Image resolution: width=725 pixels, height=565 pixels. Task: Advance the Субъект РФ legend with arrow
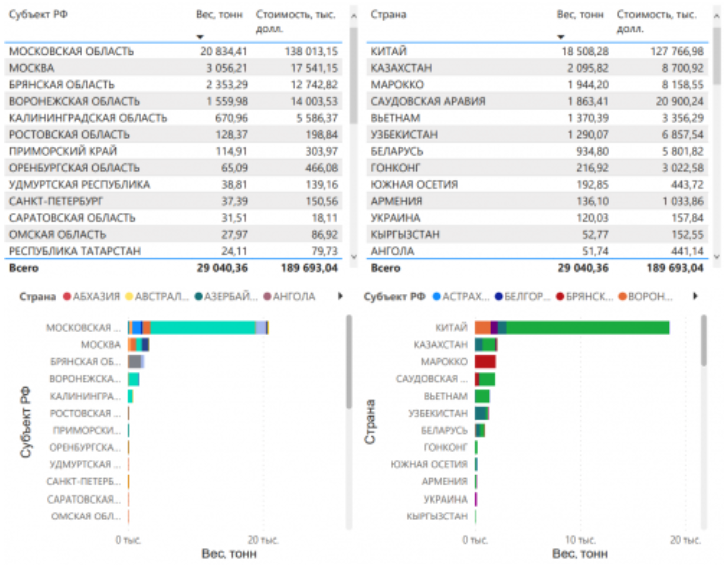[694, 297]
